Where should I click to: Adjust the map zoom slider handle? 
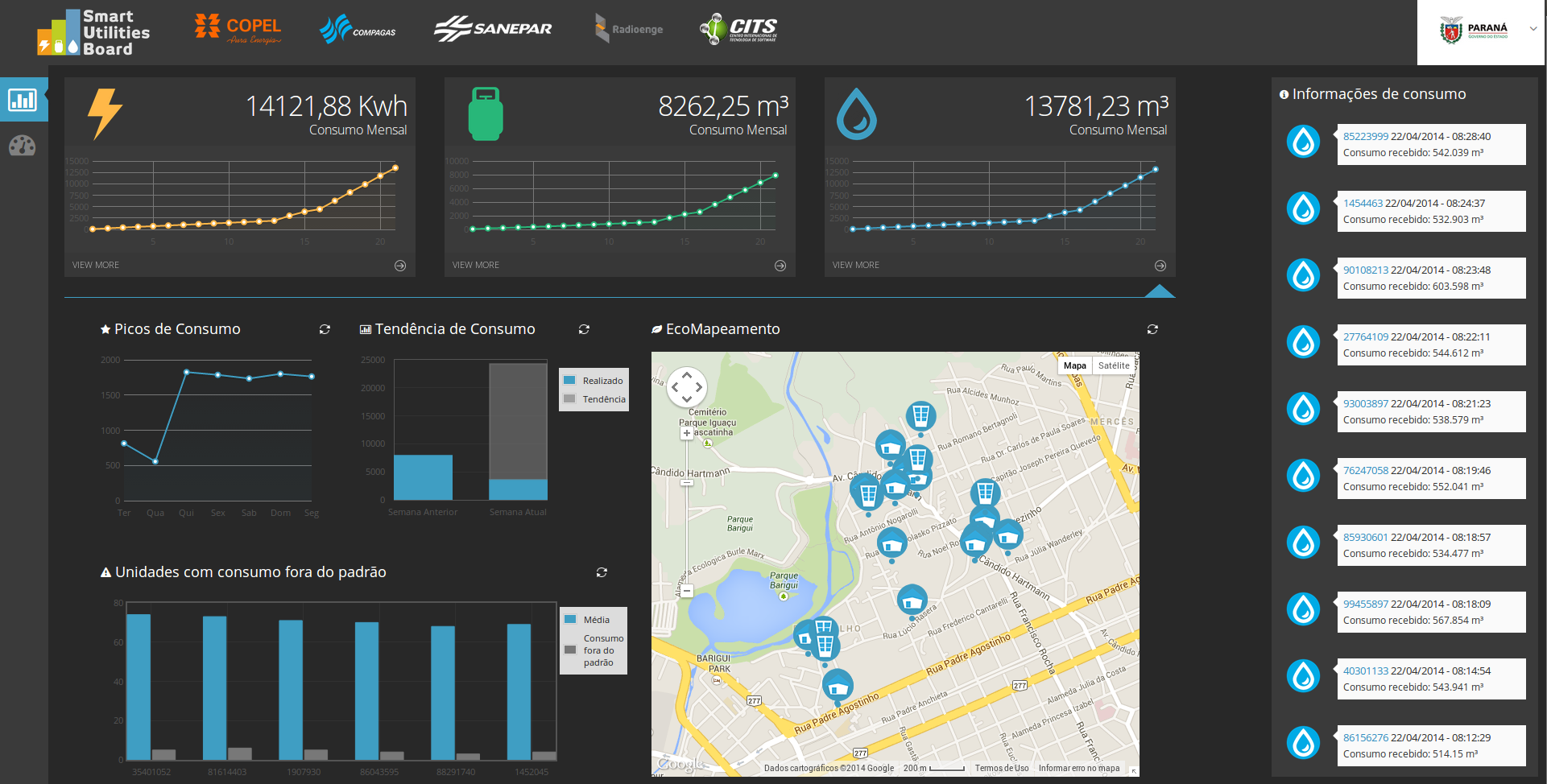(x=687, y=483)
